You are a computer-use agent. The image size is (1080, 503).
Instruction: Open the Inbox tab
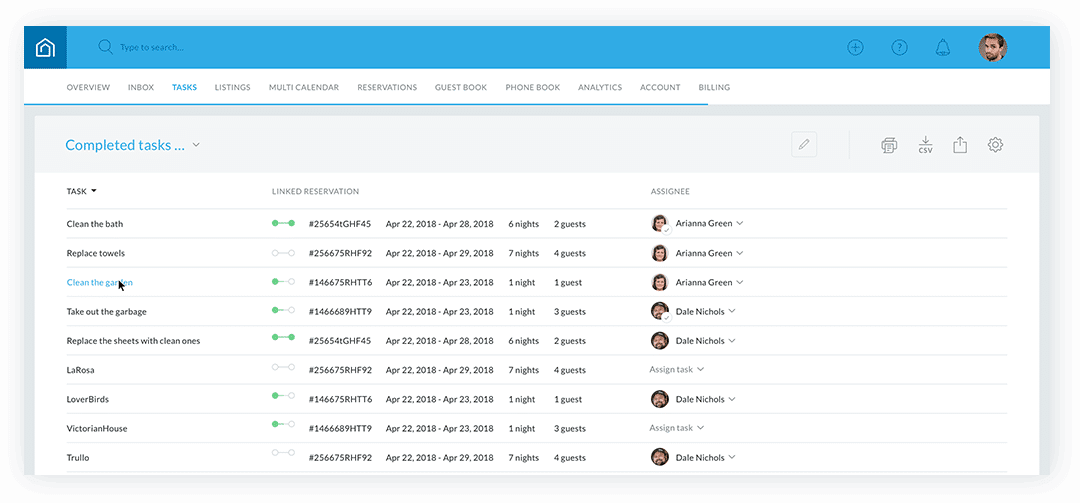pyautogui.click(x=141, y=88)
